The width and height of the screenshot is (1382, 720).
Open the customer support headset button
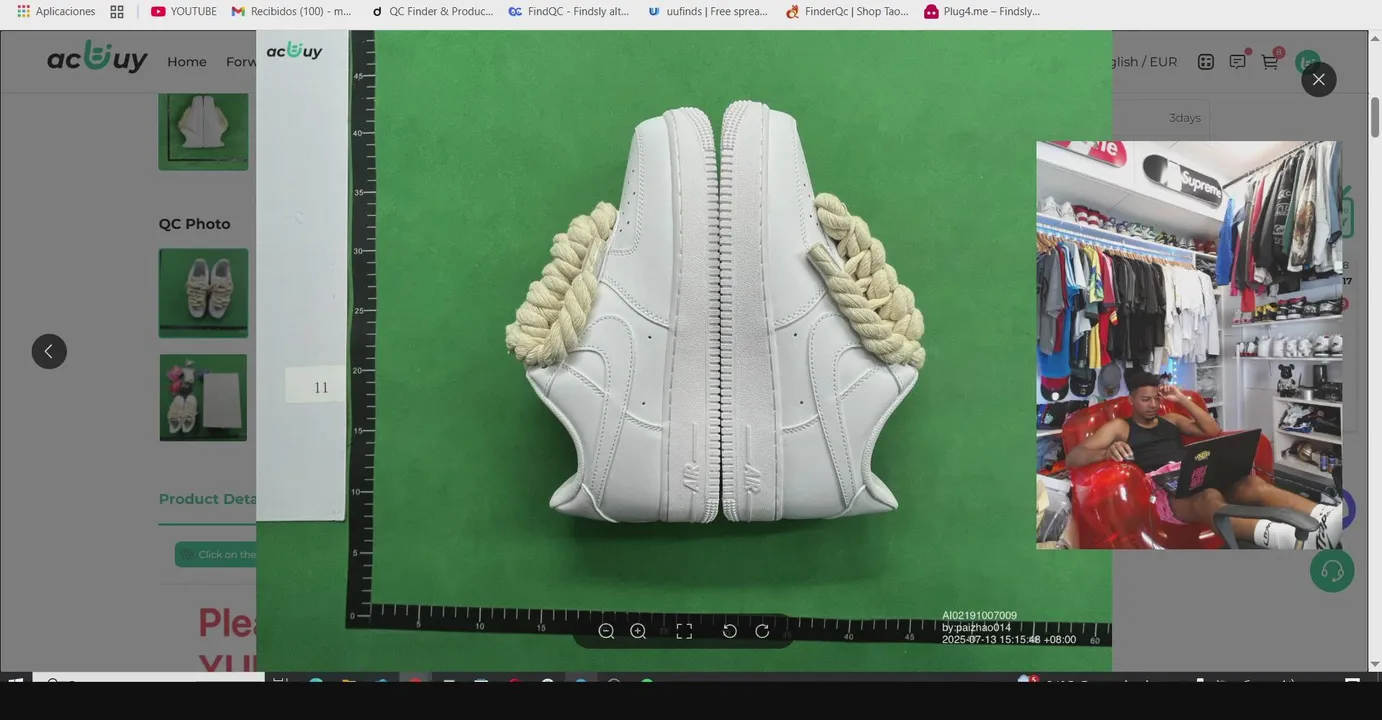tap(1332, 570)
